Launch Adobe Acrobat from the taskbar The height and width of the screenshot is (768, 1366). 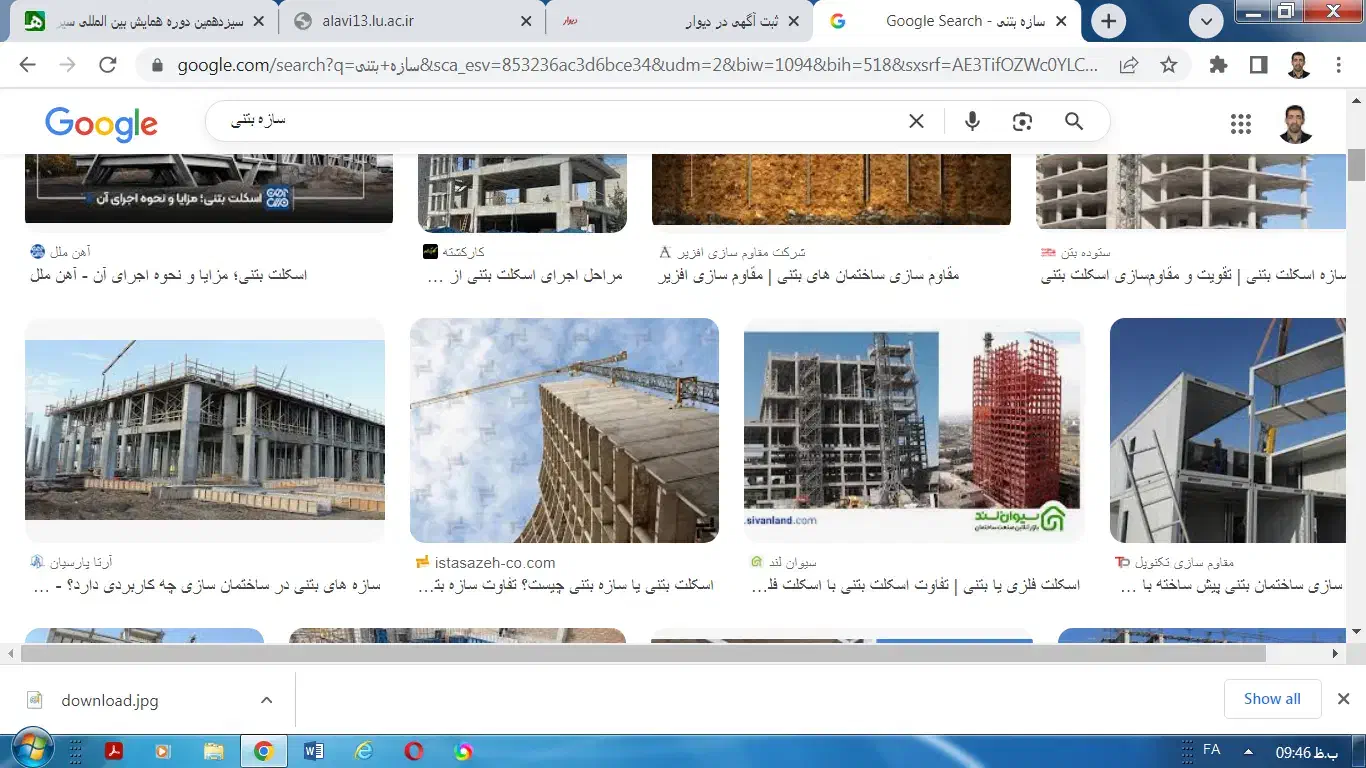pos(114,751)
